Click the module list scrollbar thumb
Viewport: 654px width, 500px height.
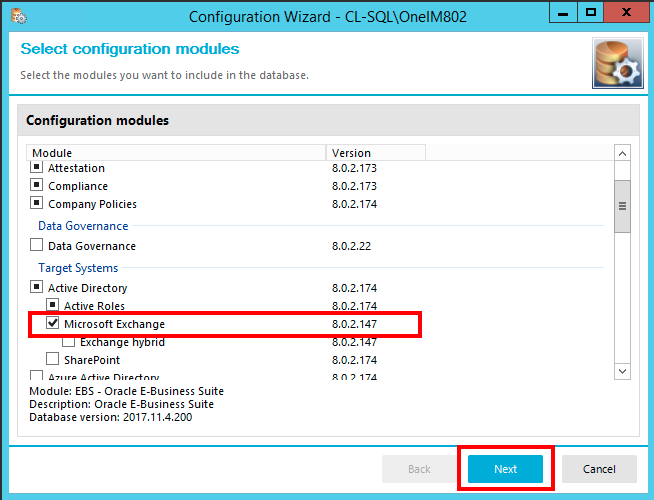tap(622, 206)
